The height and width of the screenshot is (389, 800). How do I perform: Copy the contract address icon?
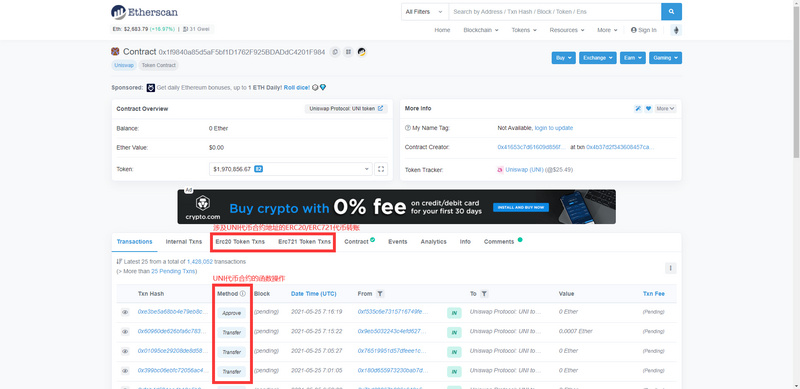[335, 52]
